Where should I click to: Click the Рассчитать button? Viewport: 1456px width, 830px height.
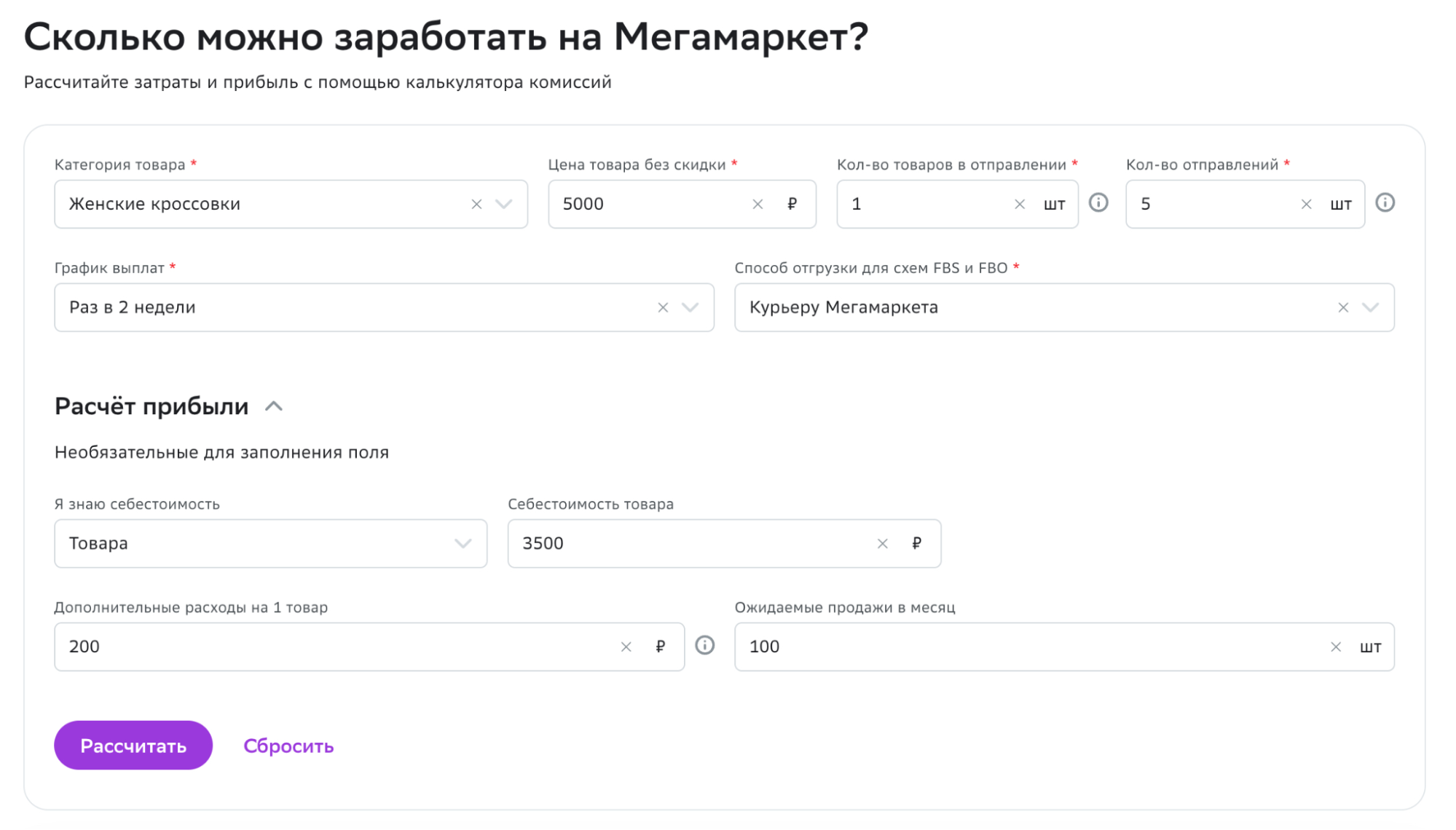coord(133,746)
